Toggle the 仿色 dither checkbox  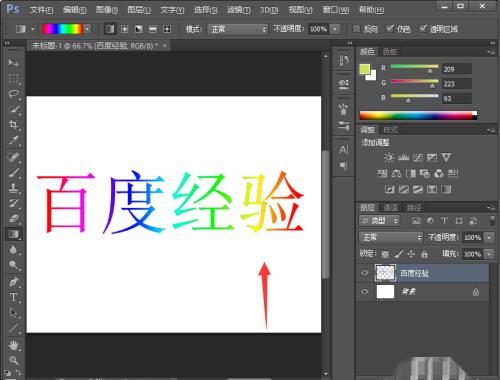(x=390, y=29)
